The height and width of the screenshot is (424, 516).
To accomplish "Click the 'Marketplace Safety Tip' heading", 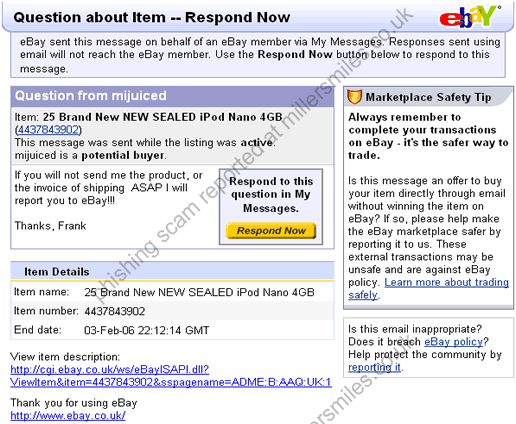I will coord(428,97).
